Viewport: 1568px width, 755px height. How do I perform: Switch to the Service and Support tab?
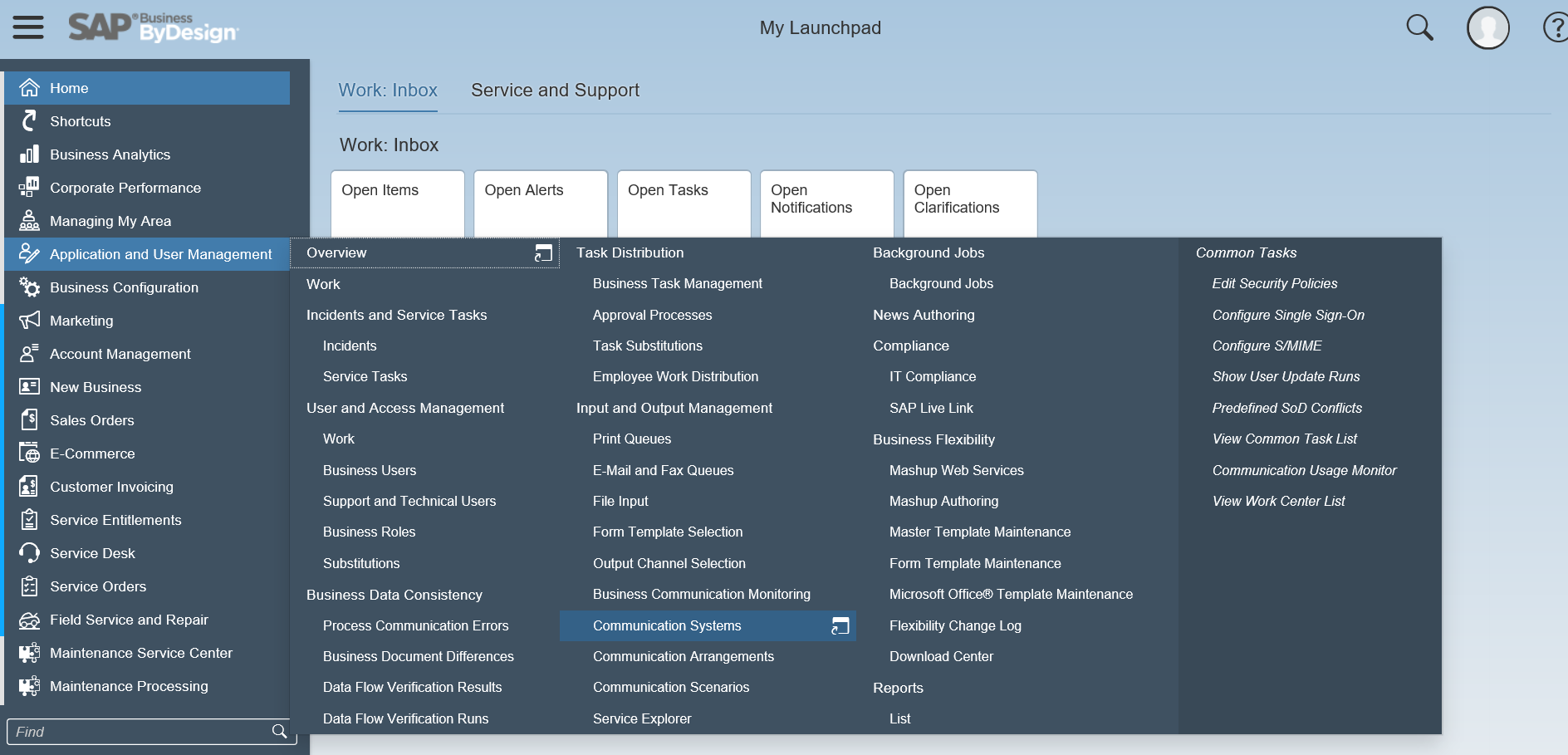coord(555,91)
